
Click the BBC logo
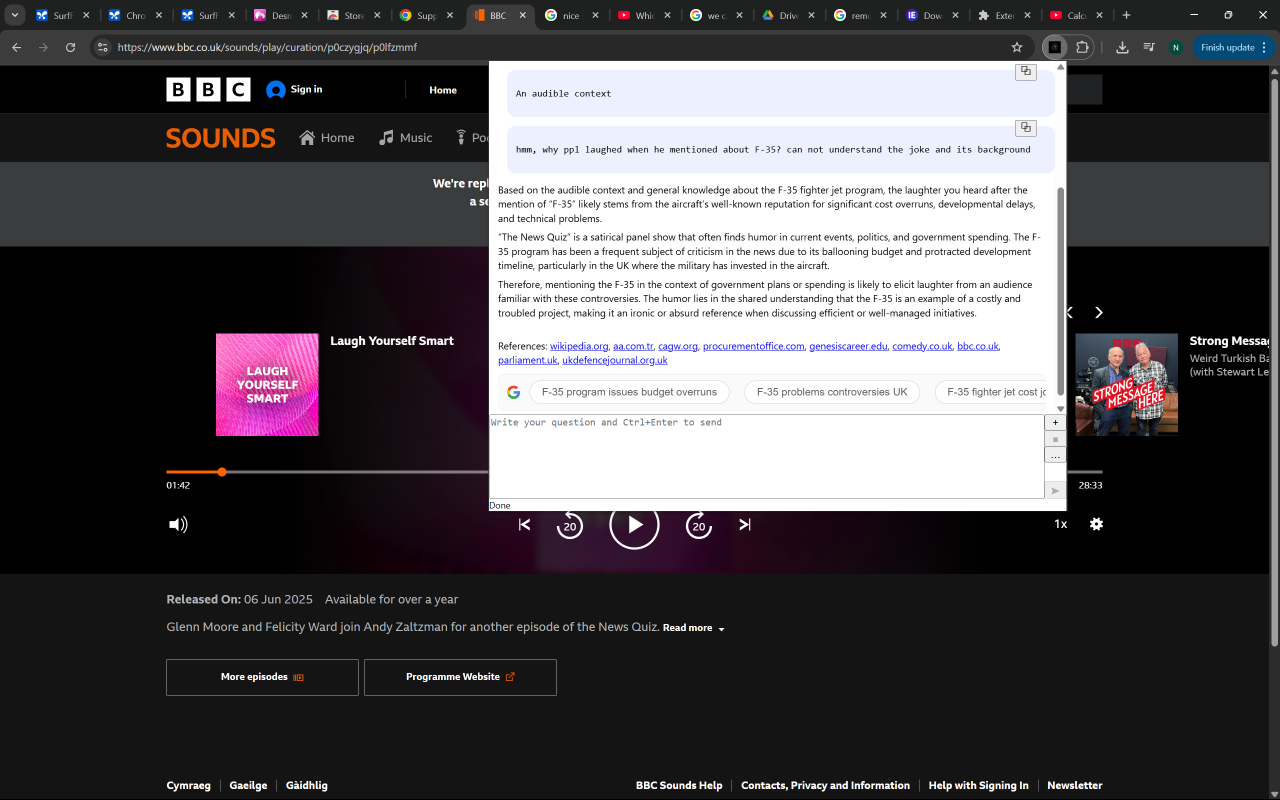click(208, 90)
